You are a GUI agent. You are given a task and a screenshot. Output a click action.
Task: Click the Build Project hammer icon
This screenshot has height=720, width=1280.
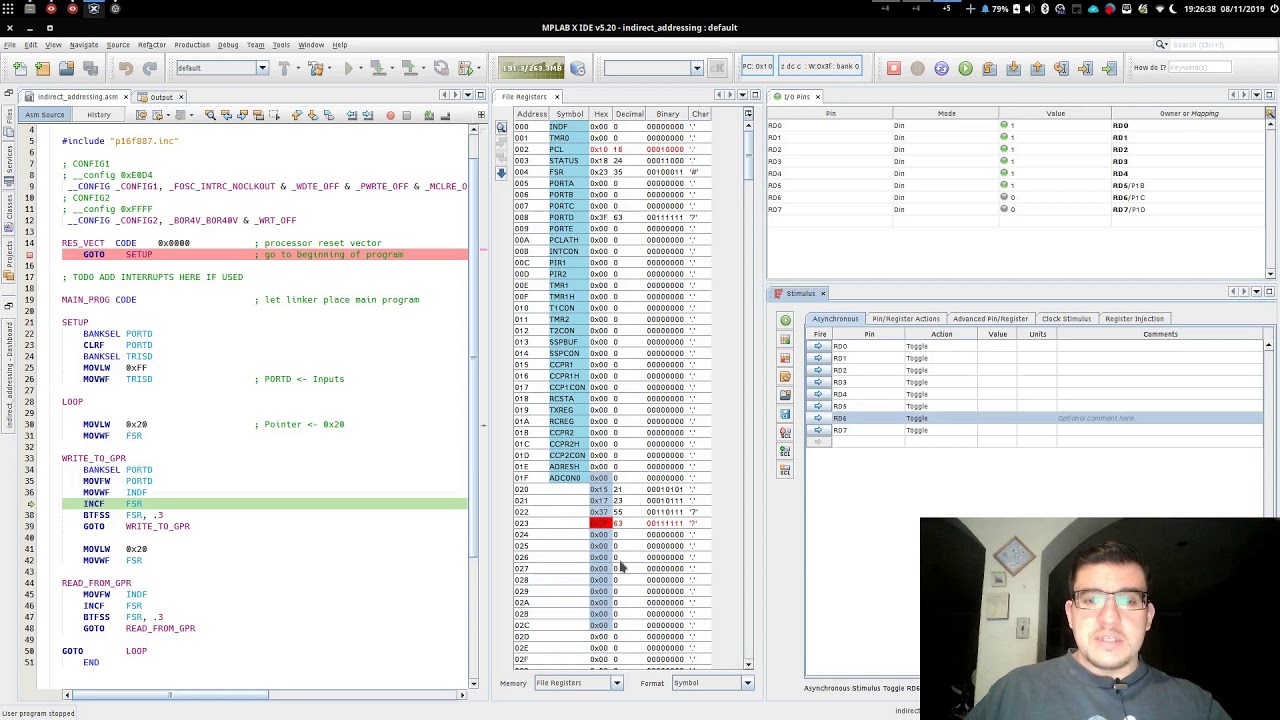[x=284, y=68]
